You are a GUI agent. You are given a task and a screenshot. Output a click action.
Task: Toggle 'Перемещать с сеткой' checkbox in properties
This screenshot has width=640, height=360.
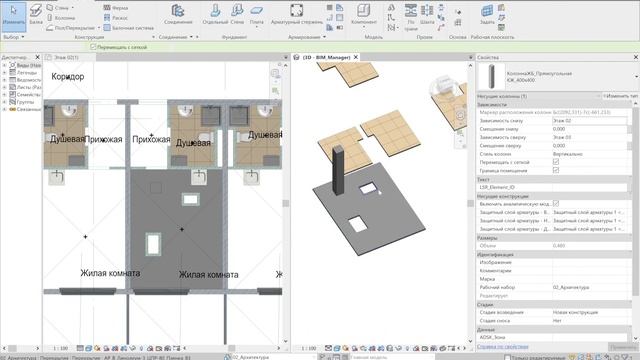pos(556,162)
